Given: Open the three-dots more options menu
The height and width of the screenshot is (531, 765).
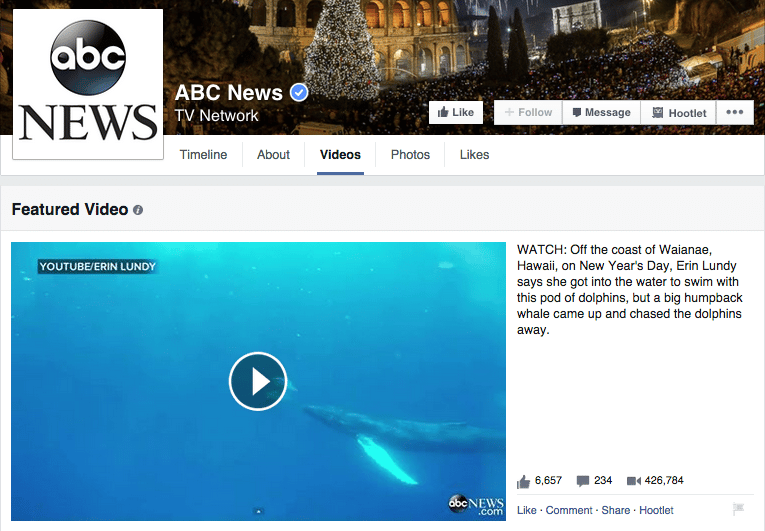Looking at the screenshot, I should click(x=735, y=112).
